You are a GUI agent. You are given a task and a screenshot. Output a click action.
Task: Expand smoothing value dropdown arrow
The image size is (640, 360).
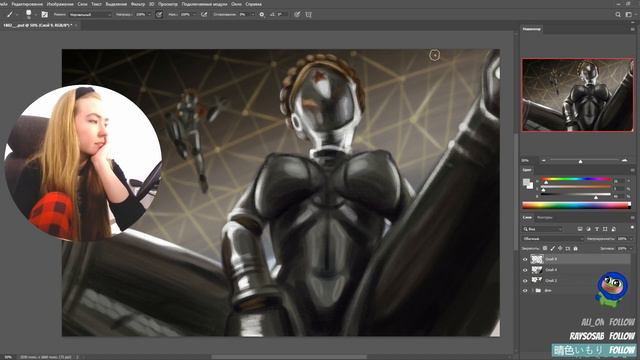[253, 14]
